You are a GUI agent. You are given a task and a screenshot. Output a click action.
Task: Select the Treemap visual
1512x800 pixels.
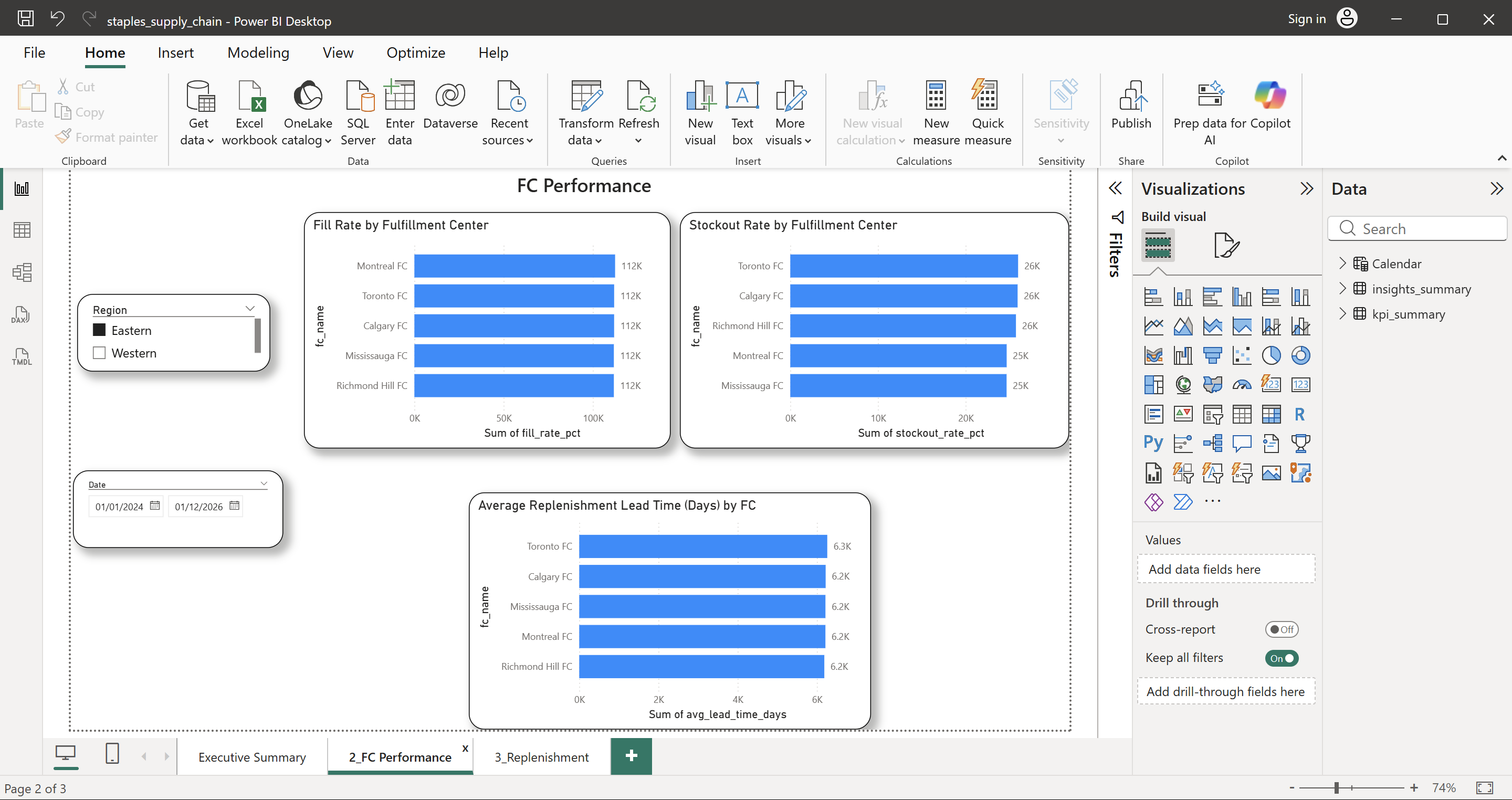tap(1153, 384)
